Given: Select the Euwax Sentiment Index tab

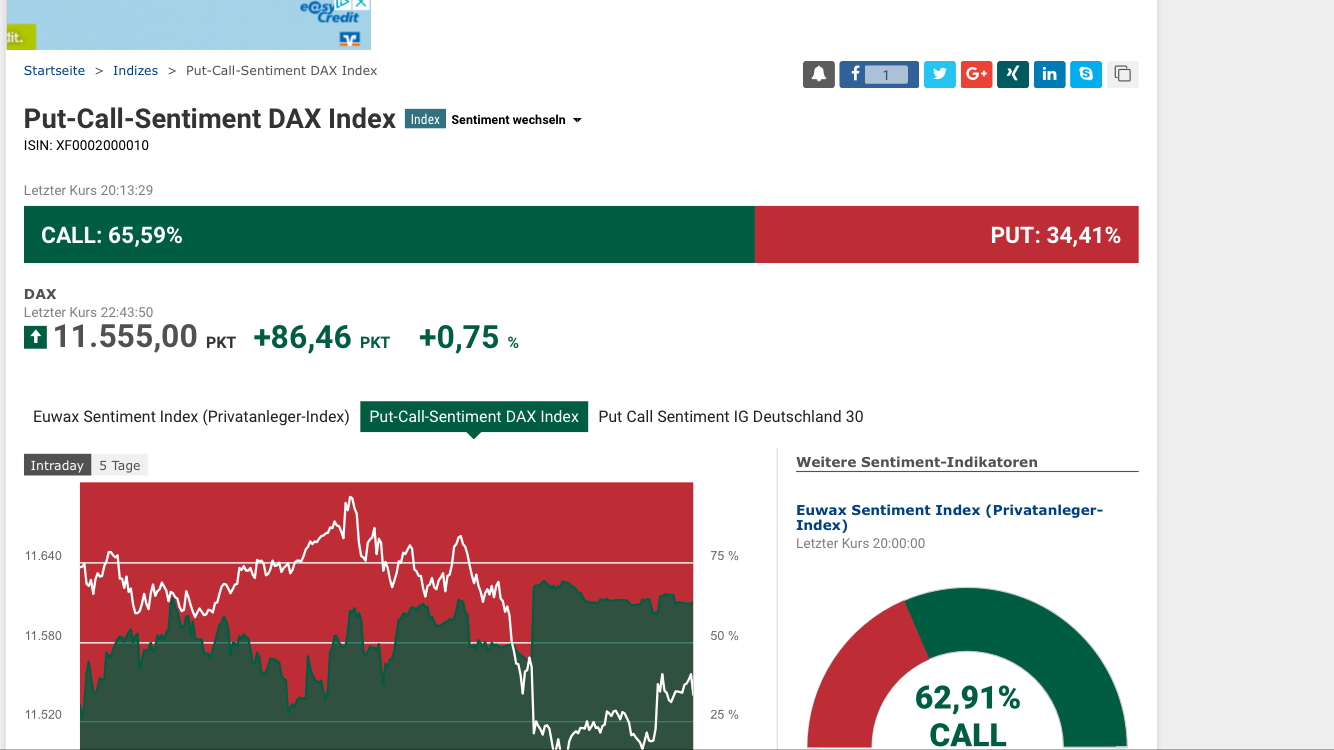Looking at the screenshot, I should coord(191,417).
